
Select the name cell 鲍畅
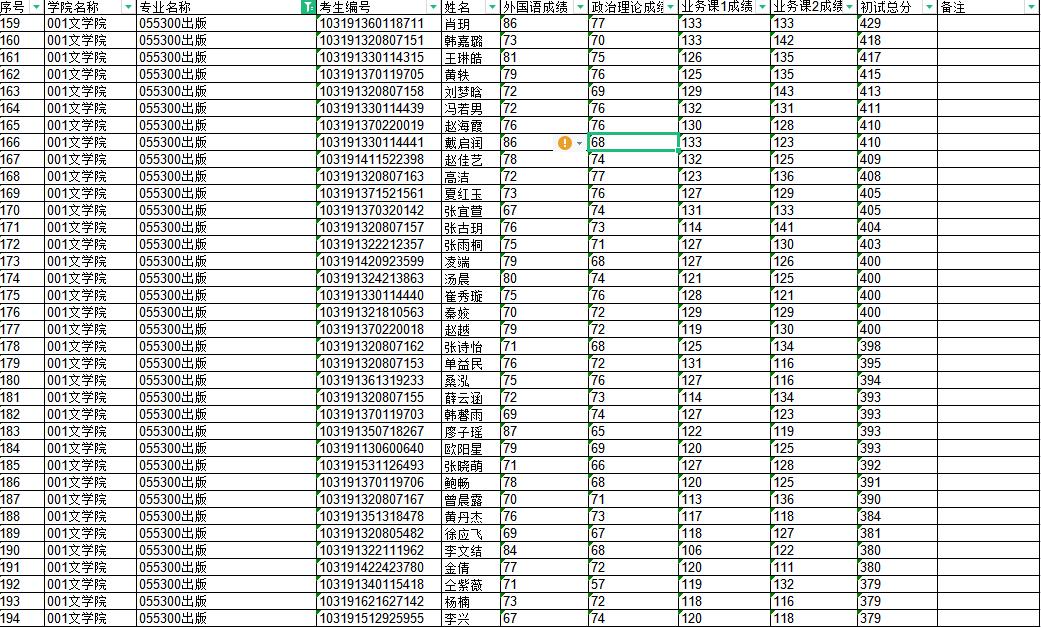[x=471, y=483]
